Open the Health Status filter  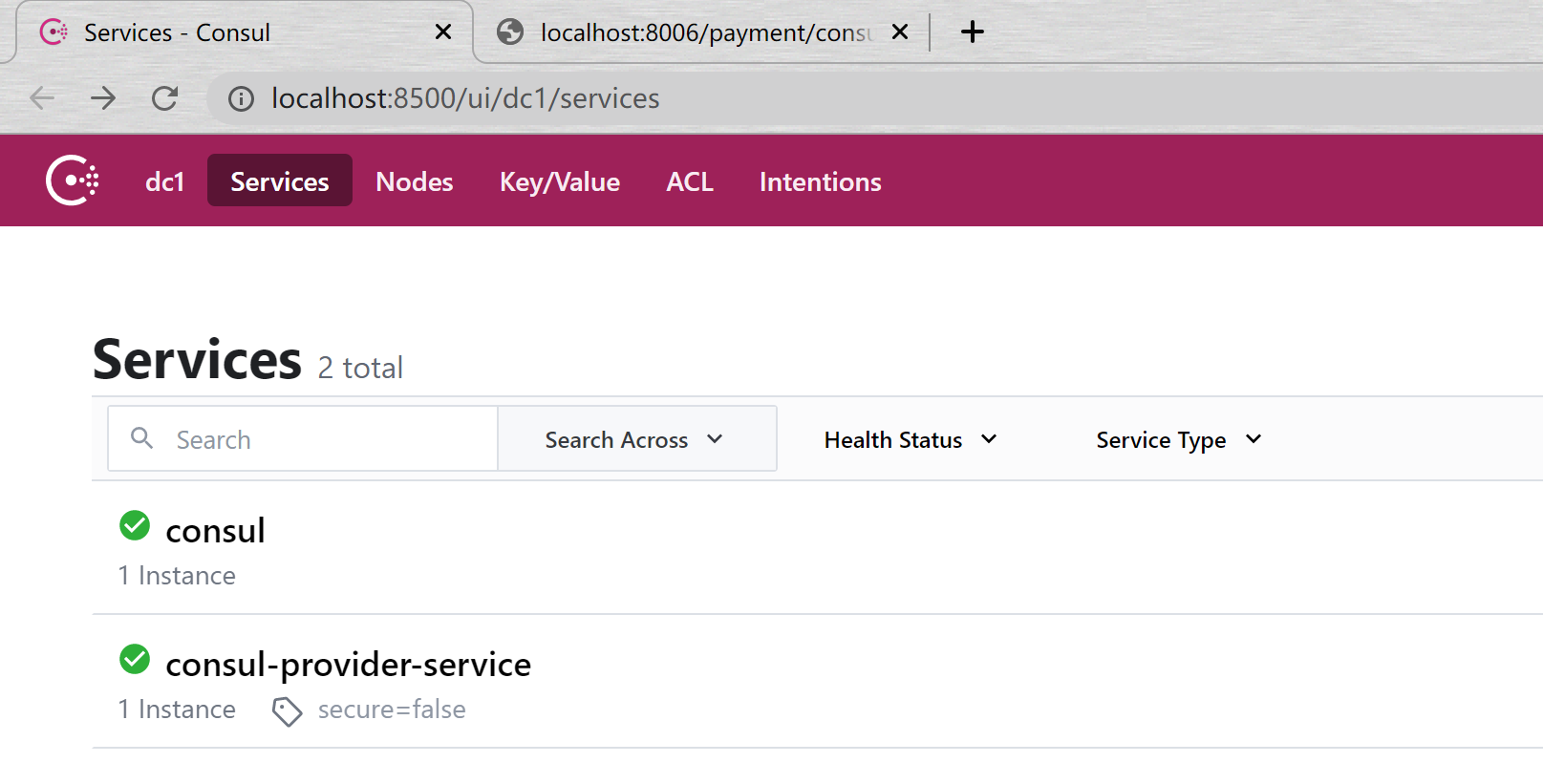pyautogui.click(x=910, y=440)
